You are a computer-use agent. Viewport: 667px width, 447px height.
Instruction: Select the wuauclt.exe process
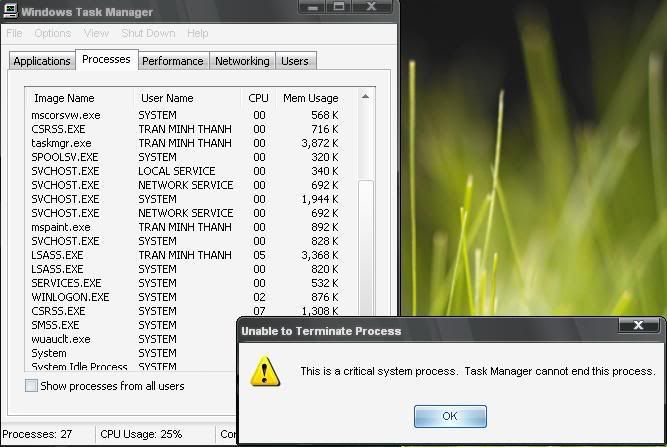tap(131, 339)
